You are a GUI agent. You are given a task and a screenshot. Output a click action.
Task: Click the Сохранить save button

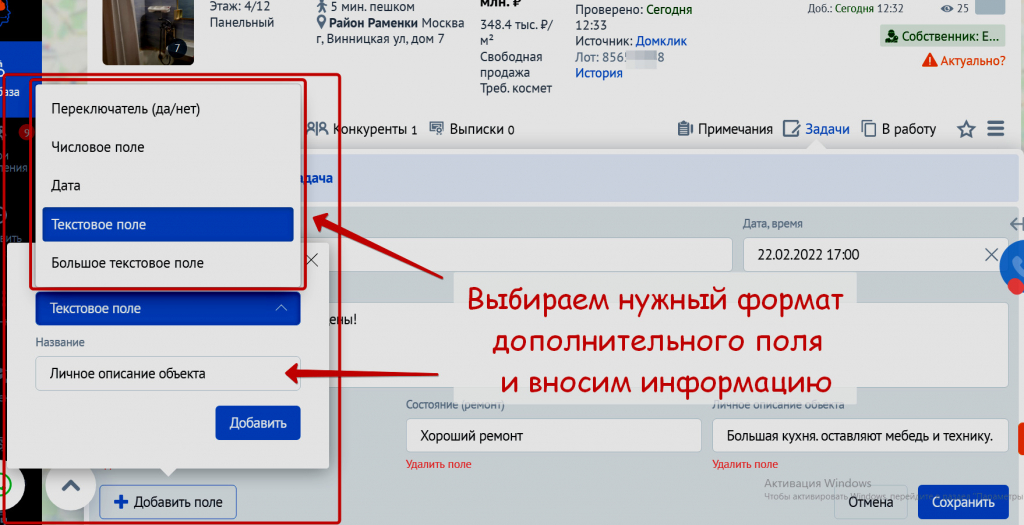tap(962, 502)
